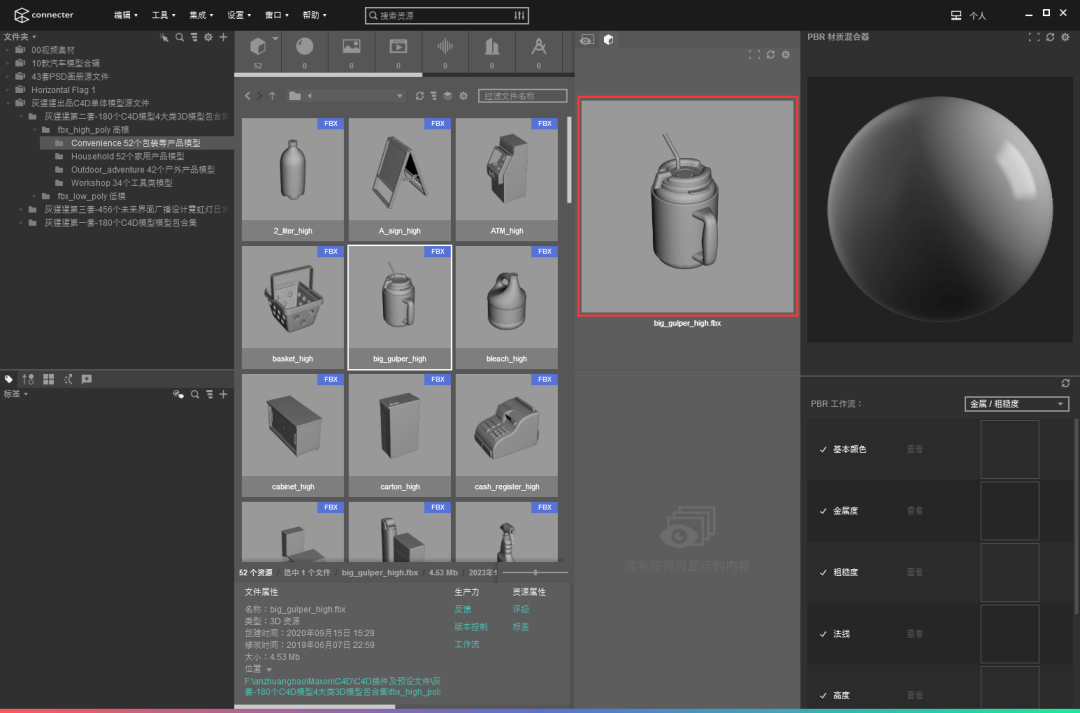Click the refresh icon in file browser toolbar
This screenshot has width=1080, height=713.
(x=419, y=96)
